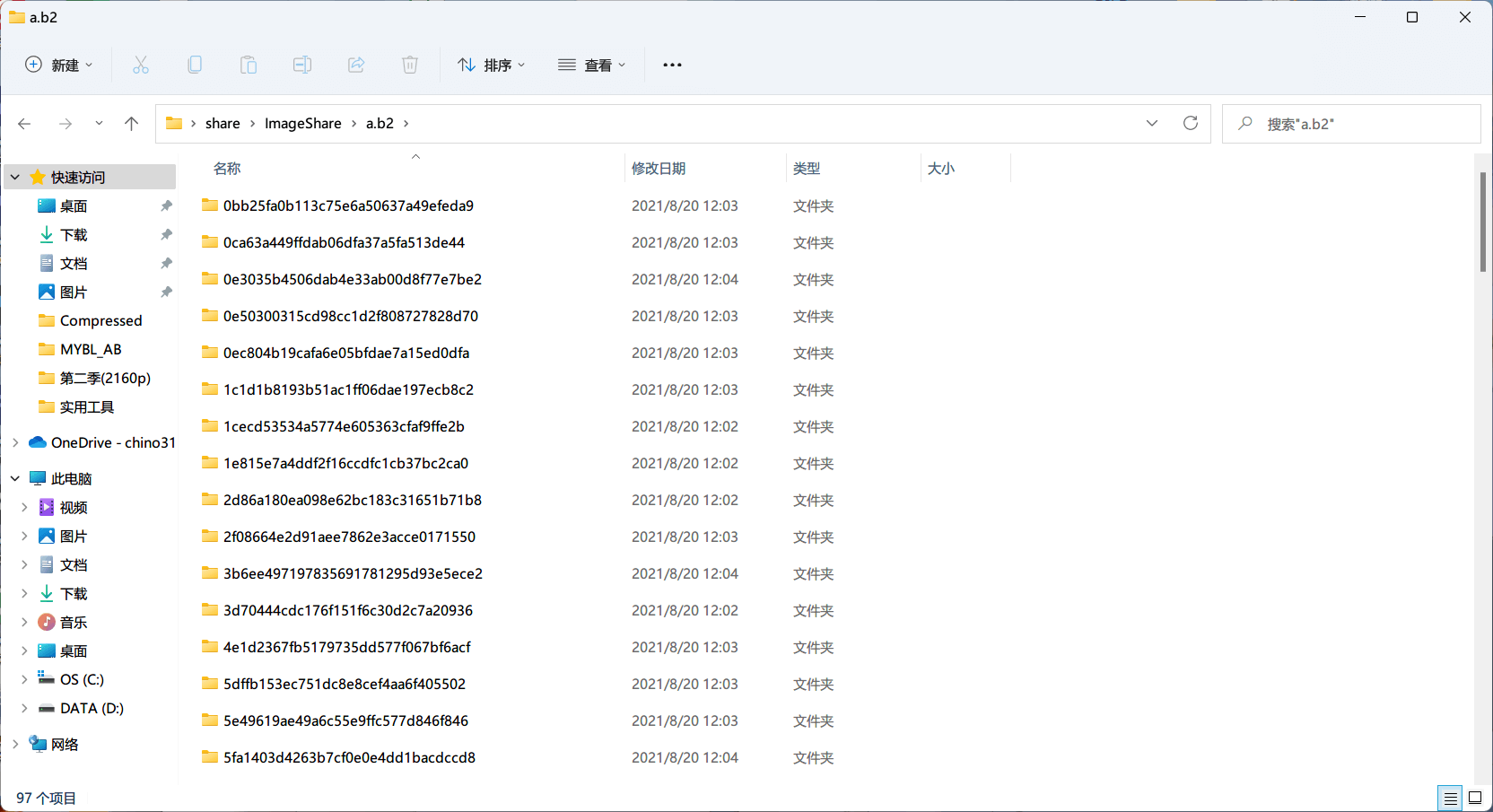Switch to details list view
1493x812 pixels.
pos(1450,798)
